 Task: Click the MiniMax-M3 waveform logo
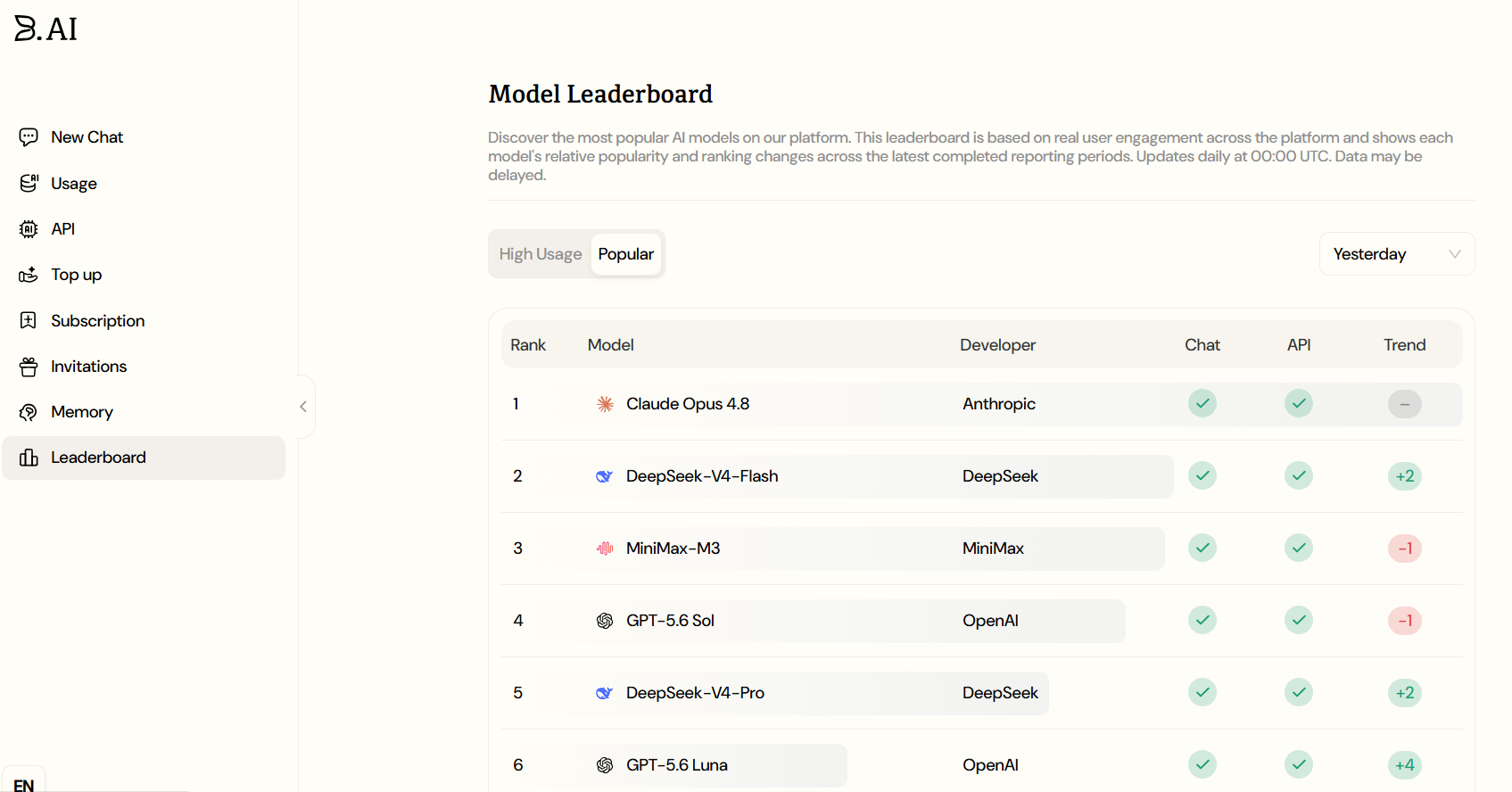[x=605, y=549]
